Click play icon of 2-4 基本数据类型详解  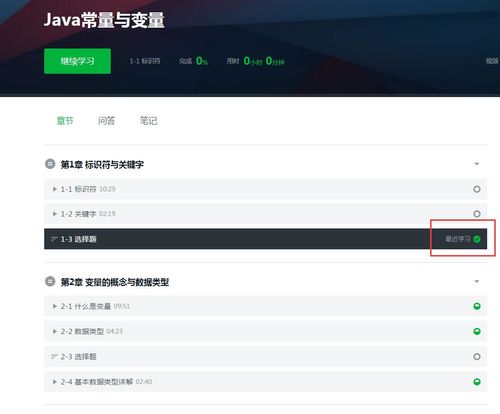(x=55, y=382)
